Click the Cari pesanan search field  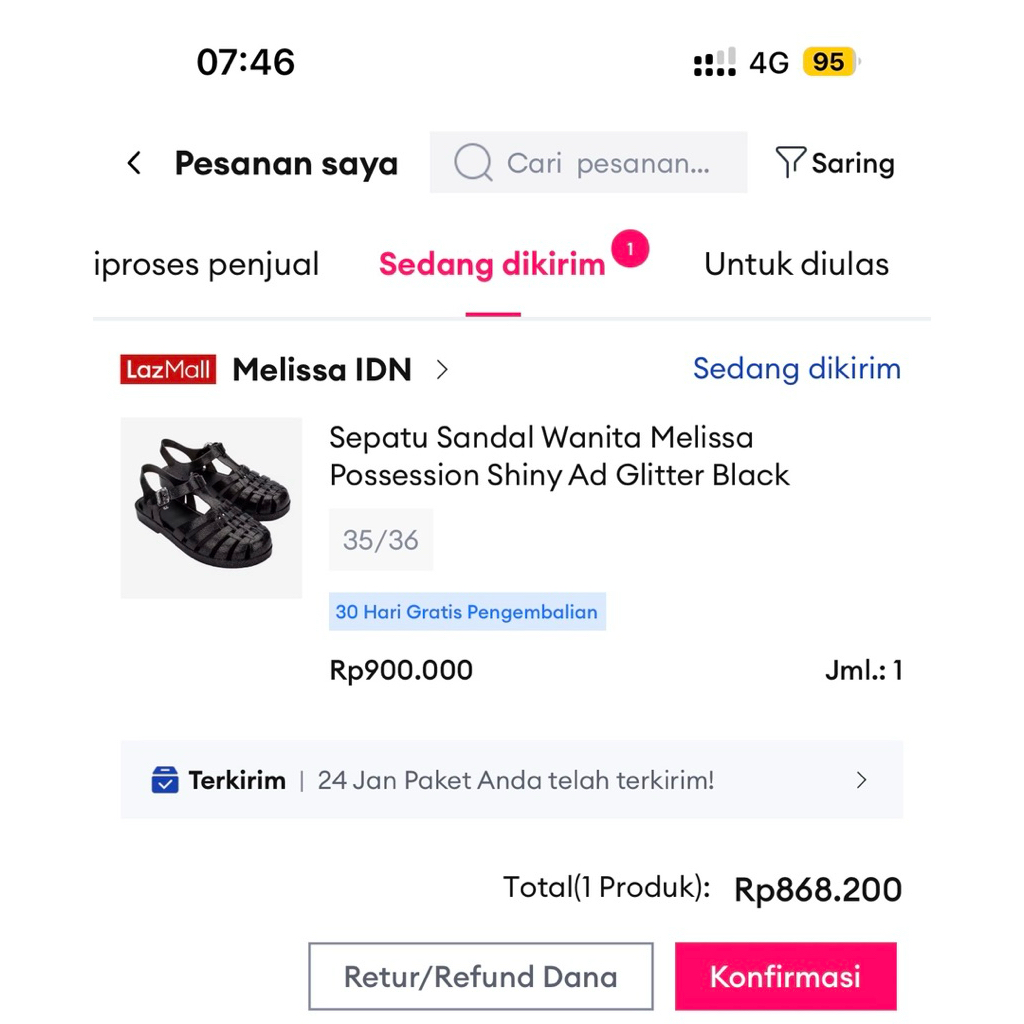pos(588,163)
